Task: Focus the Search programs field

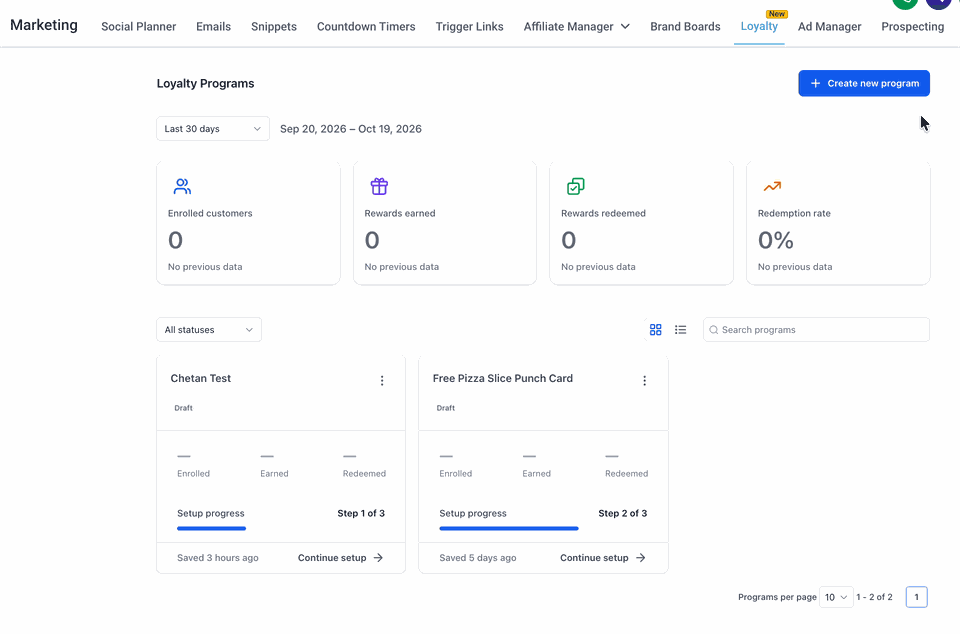Action: click(816, 329)
